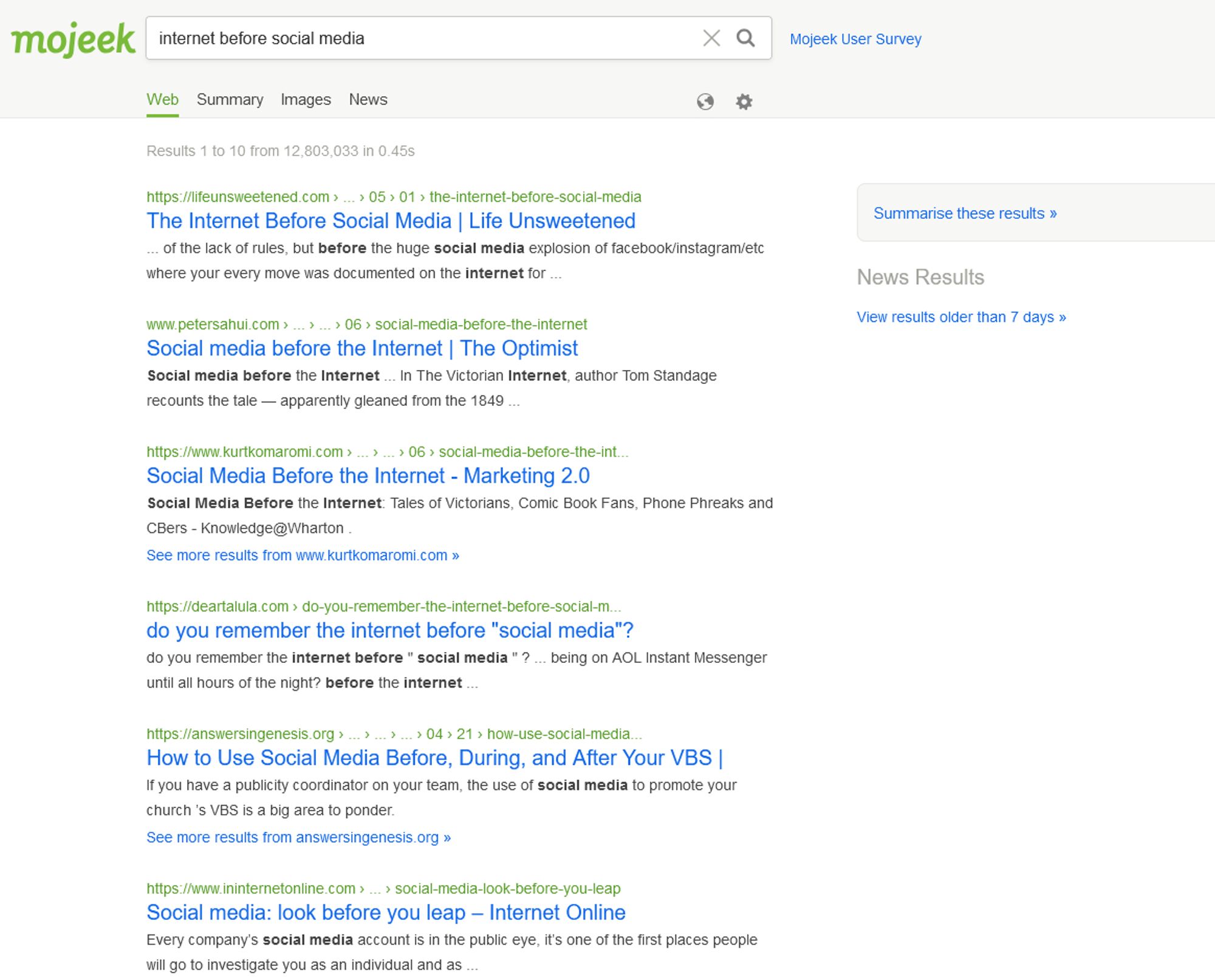Select the Web results tab

pos(162,99)
